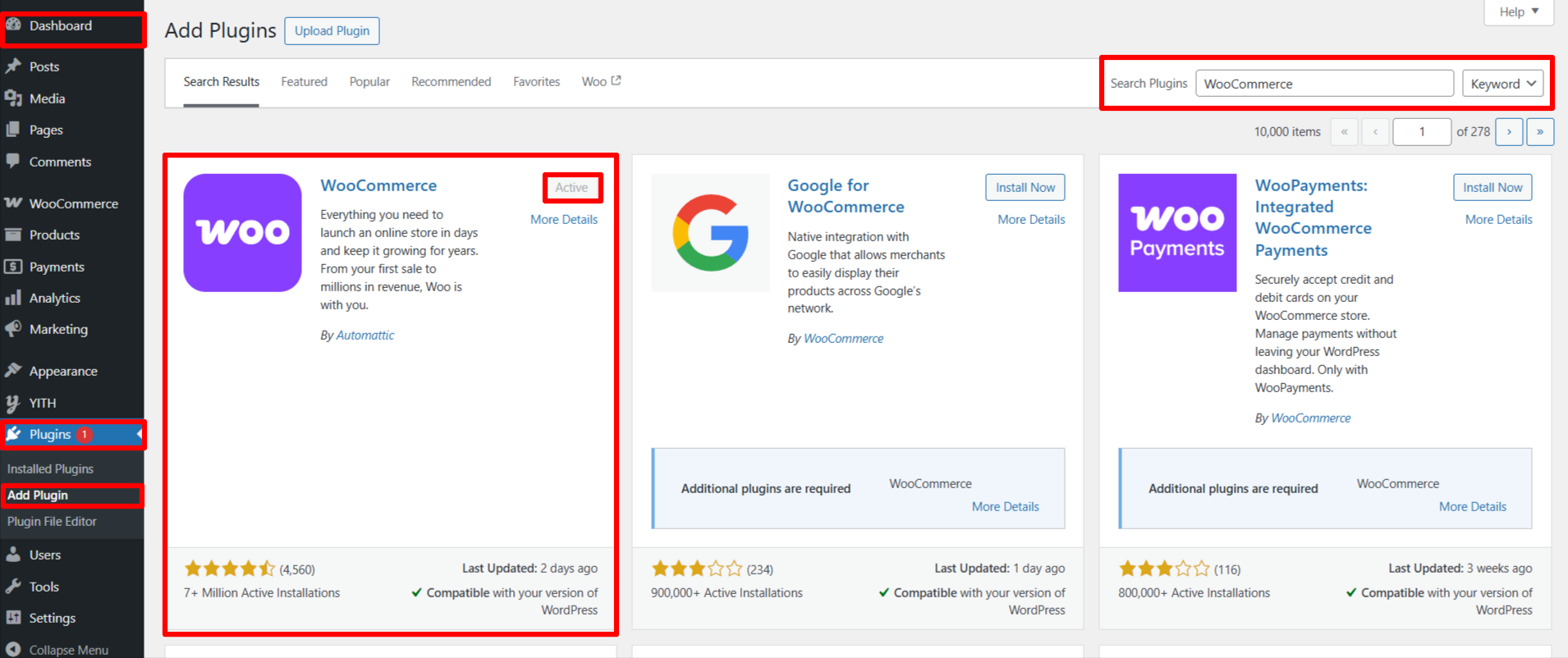The width and height of the screenshot is (1568, 658).
Task: Switch to the Favorites tab
Action: 536,81
